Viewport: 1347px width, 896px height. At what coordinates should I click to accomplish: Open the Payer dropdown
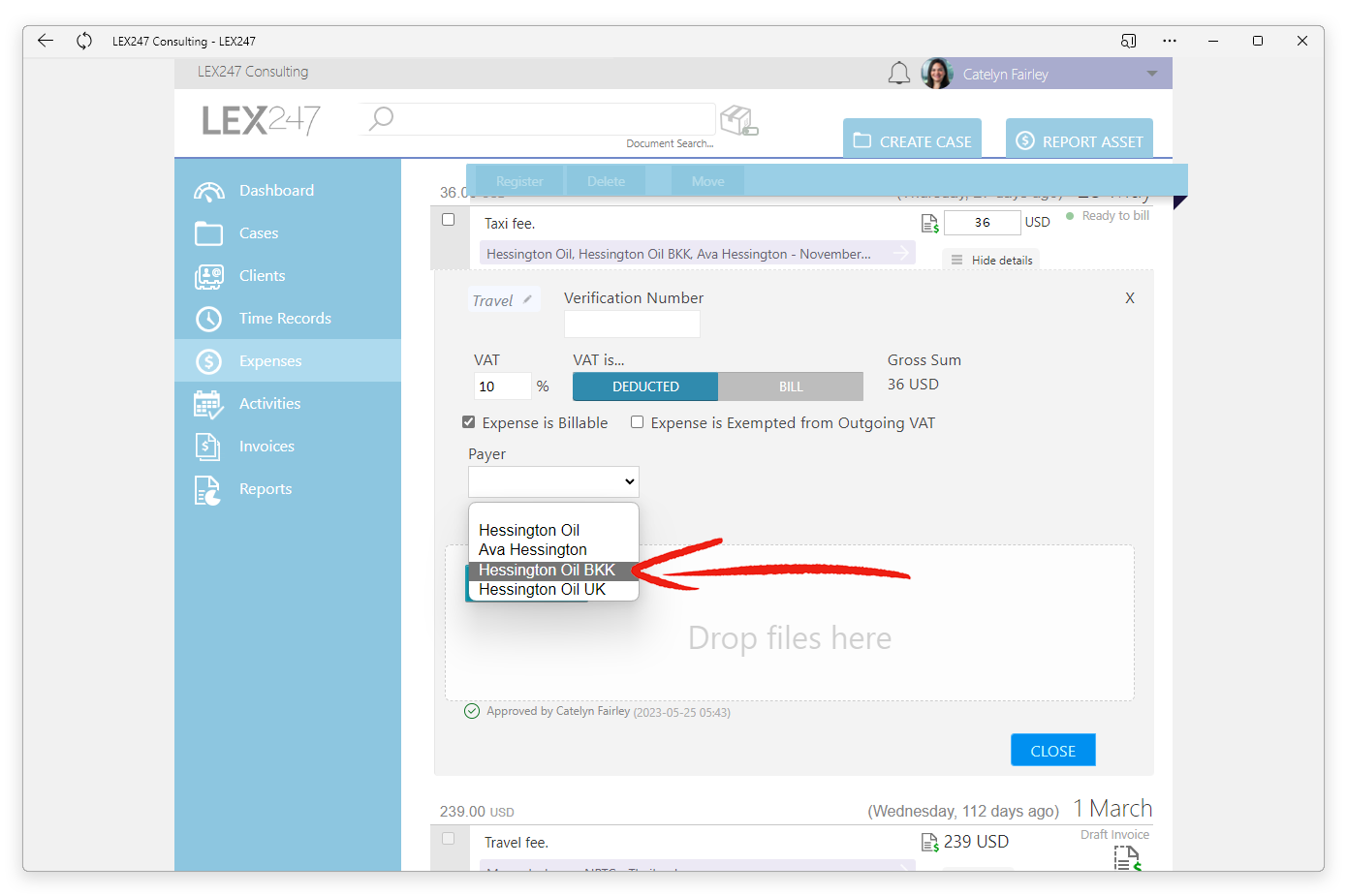coord(553,481)
